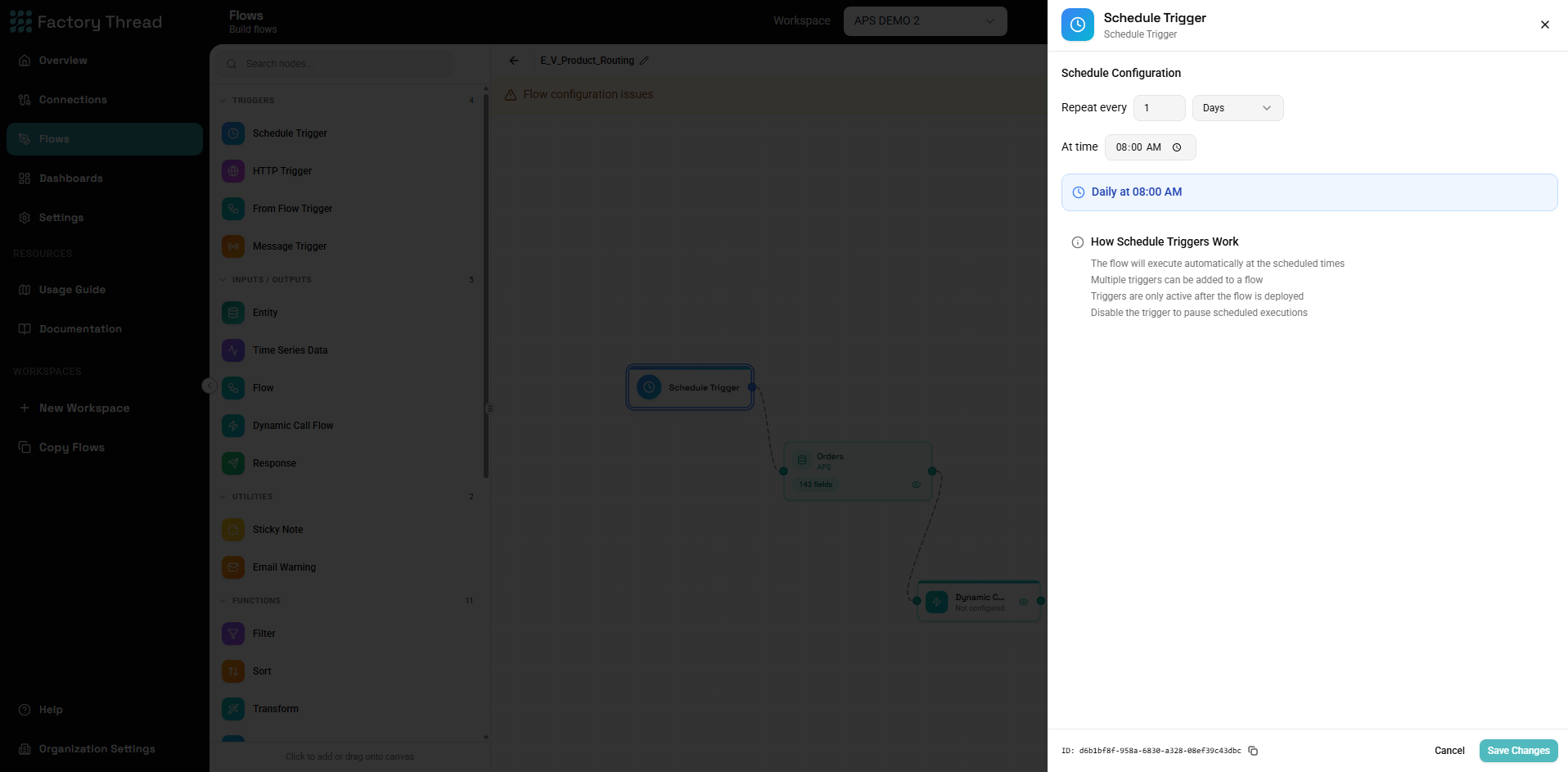
Task: Open Organization Settings
Action: (x=105, y=749)
